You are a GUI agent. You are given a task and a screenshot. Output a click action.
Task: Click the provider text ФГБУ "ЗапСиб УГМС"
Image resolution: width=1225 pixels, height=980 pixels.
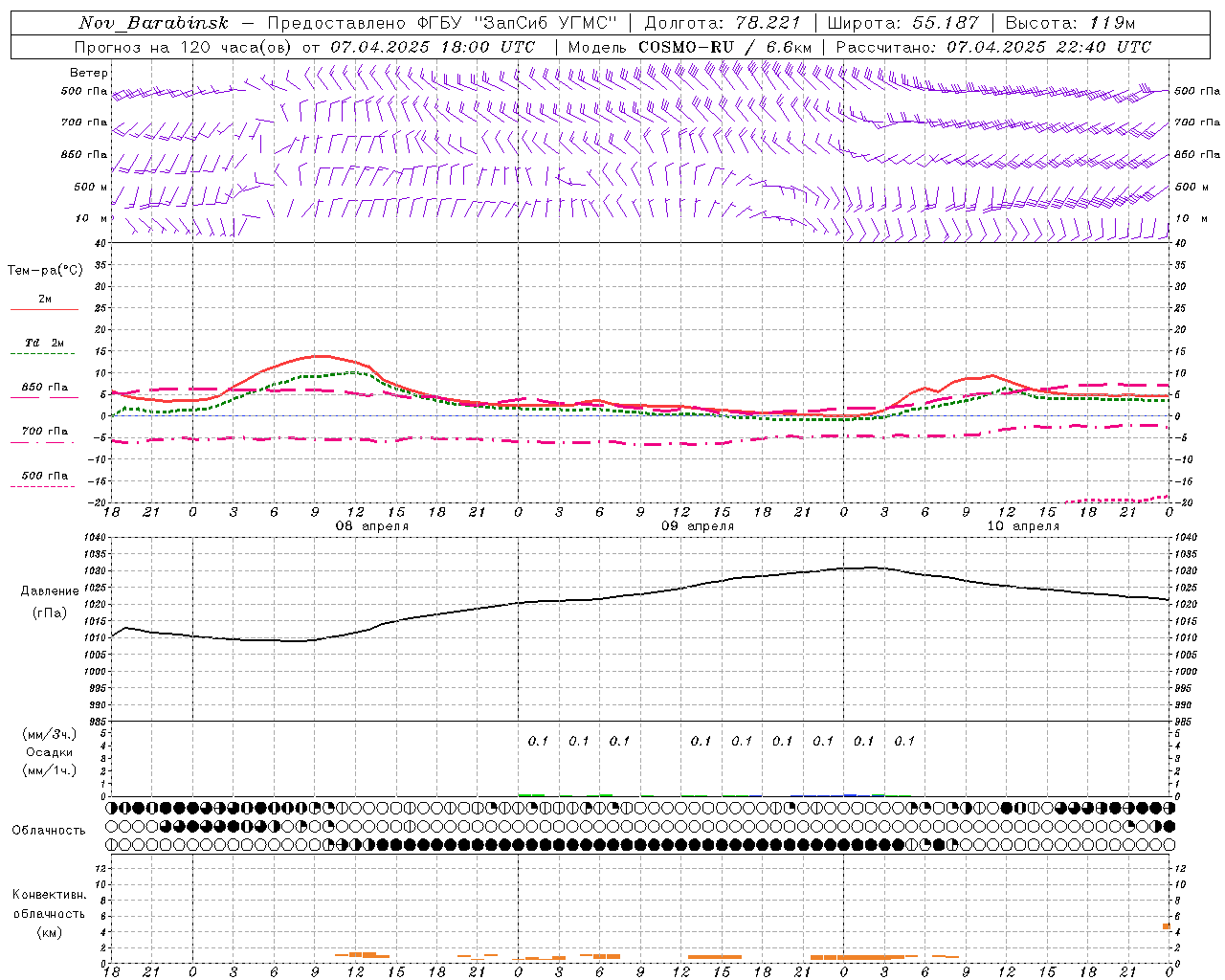518,23
